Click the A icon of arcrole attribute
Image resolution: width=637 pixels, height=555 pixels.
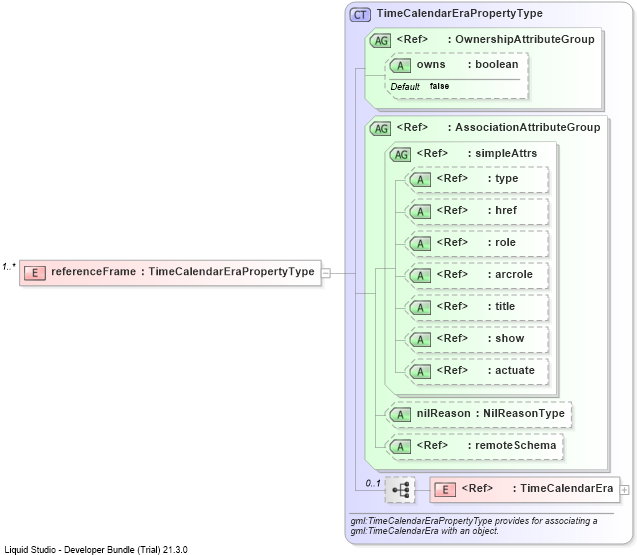[x=420, y=276]
